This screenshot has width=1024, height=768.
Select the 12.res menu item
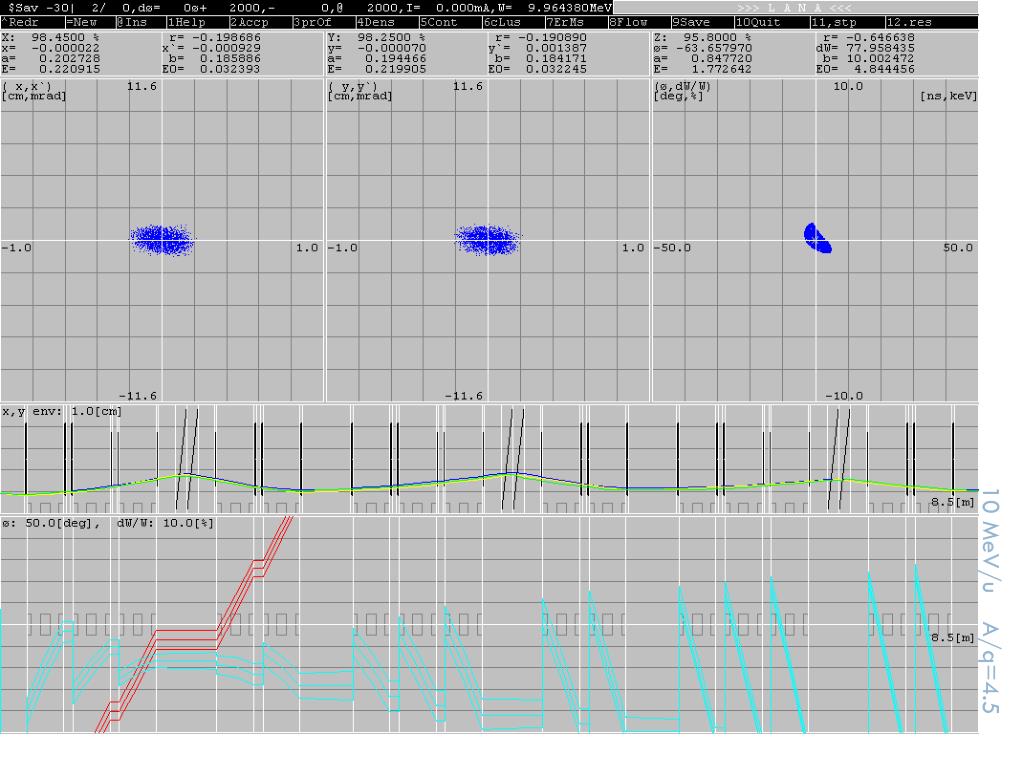[910, 22]
